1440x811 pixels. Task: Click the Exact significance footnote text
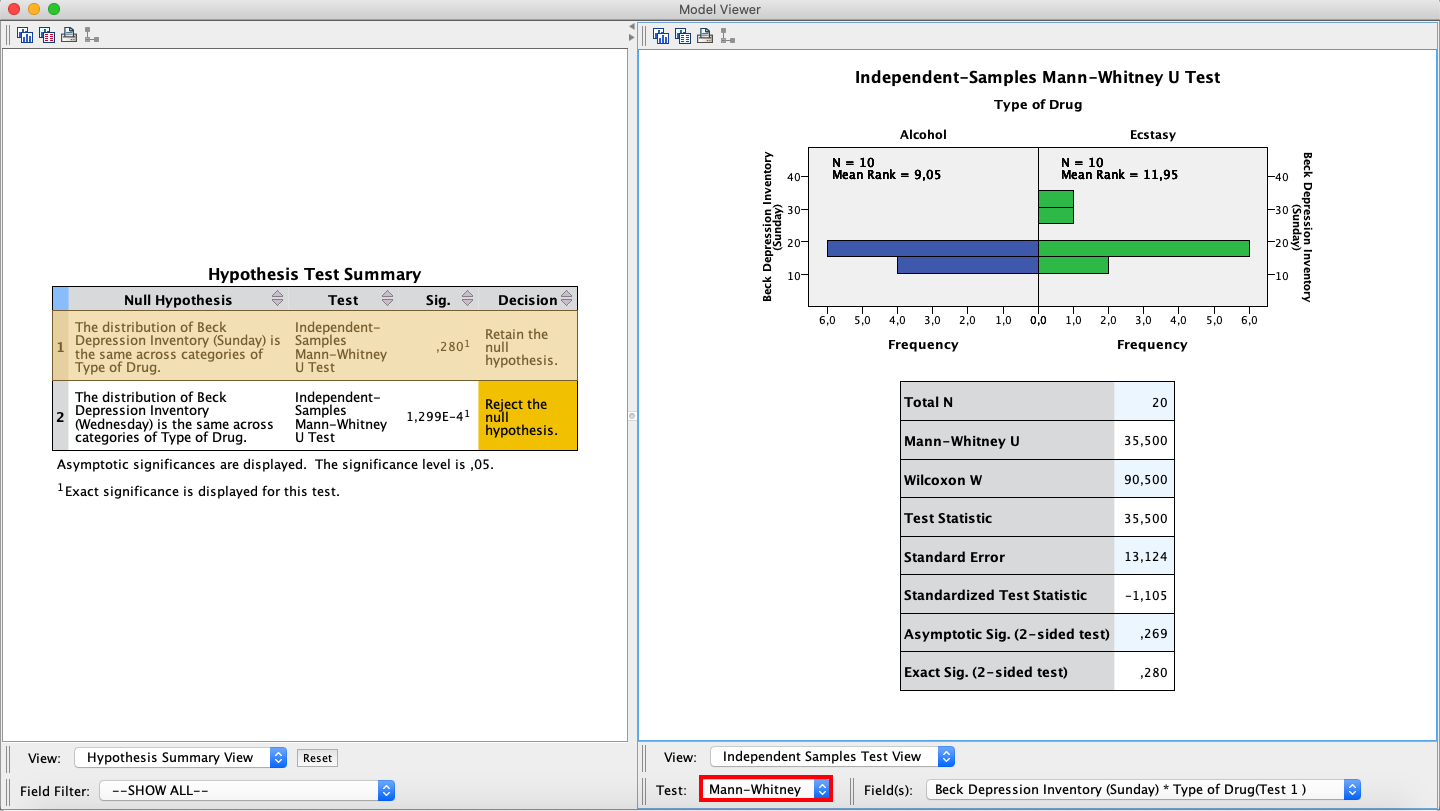(198, 491)
